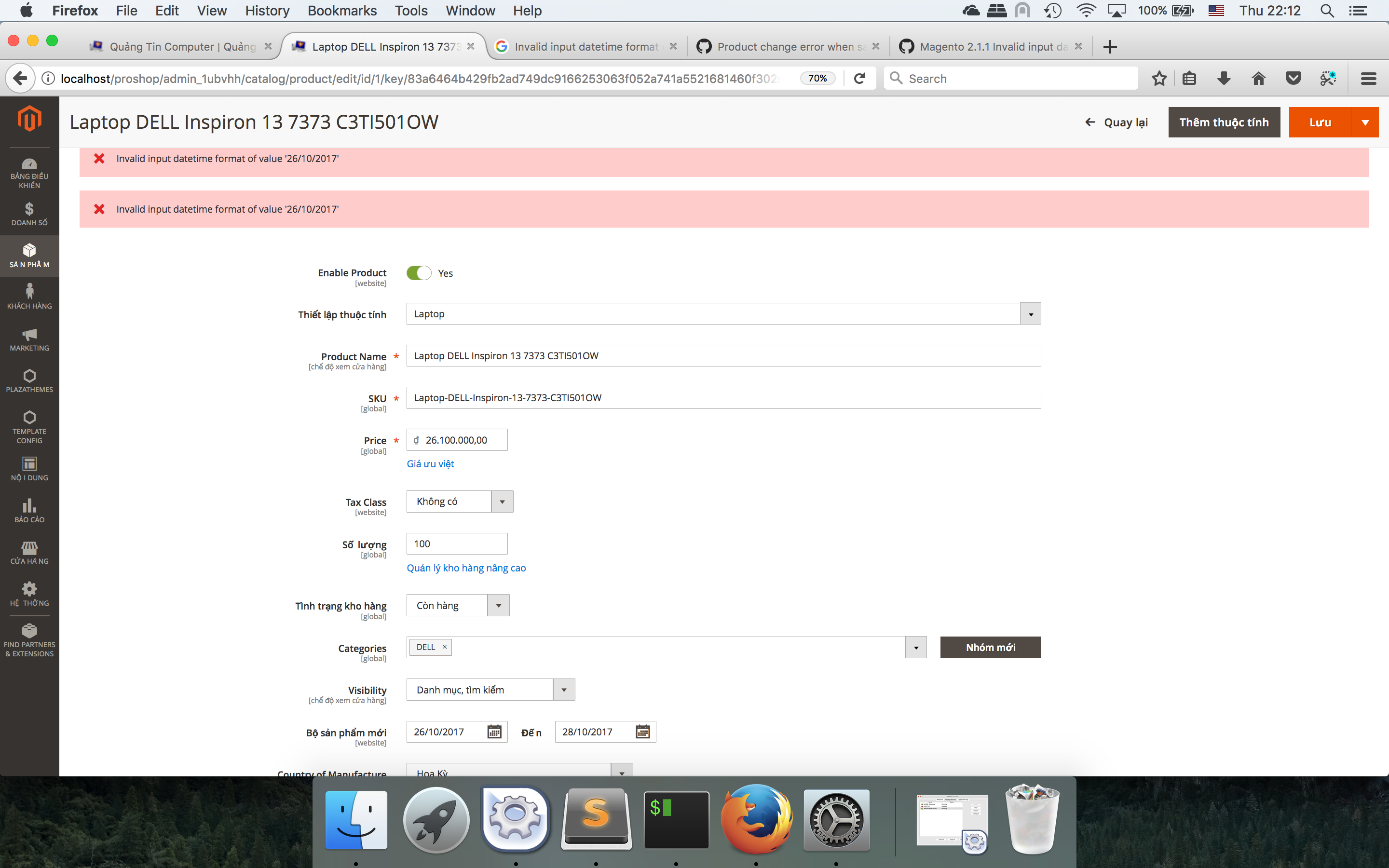Image resolution: width=1389 pixels, height=868 pixels.
Task: Click the 70% zoom indicator in address bar
Action: 817,78
